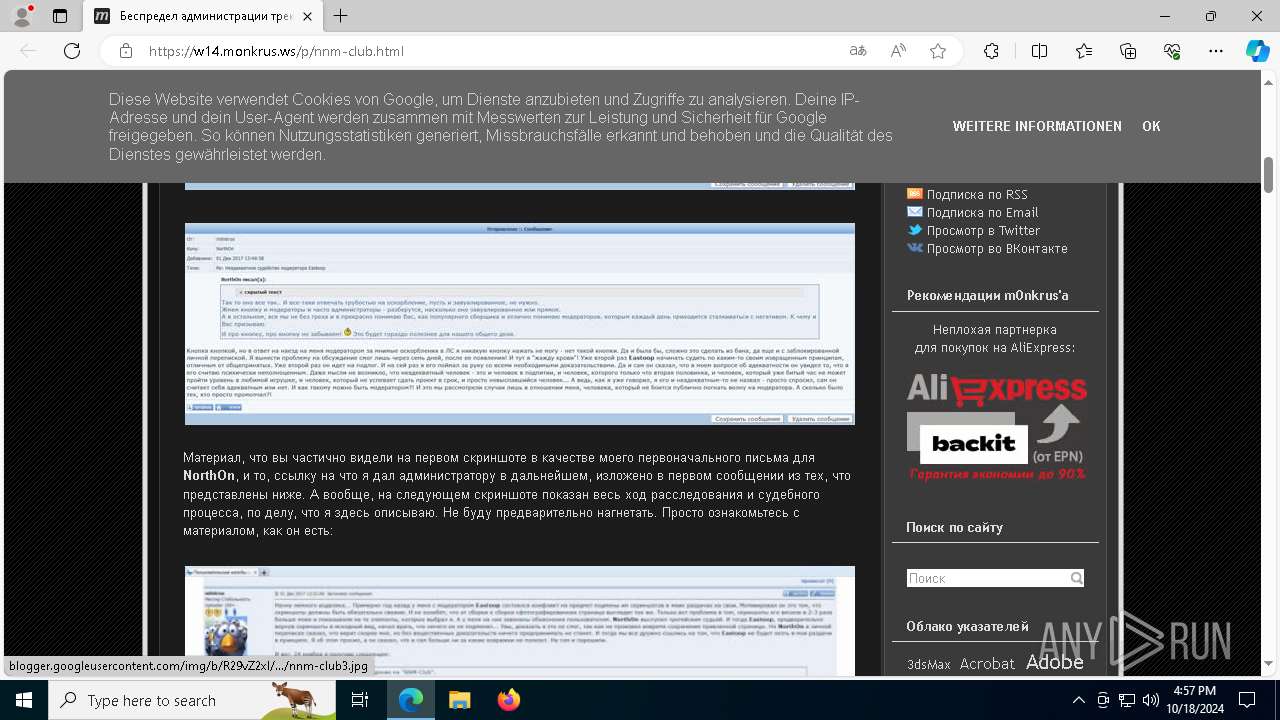Open Firefox from taskbar
Viewport: 1280px width, 720px height.
pyautogui.click(x=508, y=700)
